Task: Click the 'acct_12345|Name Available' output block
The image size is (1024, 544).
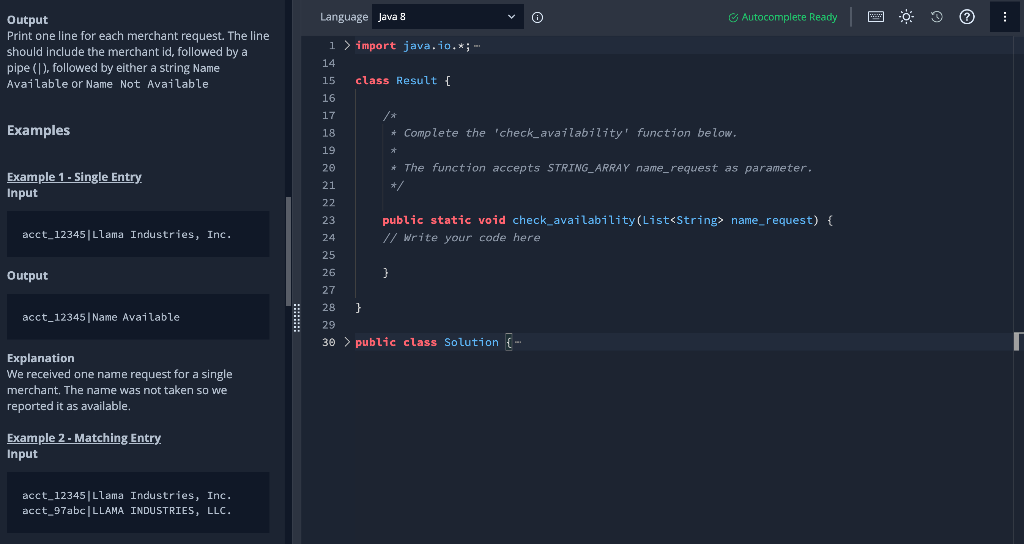Action: [138, 317]
